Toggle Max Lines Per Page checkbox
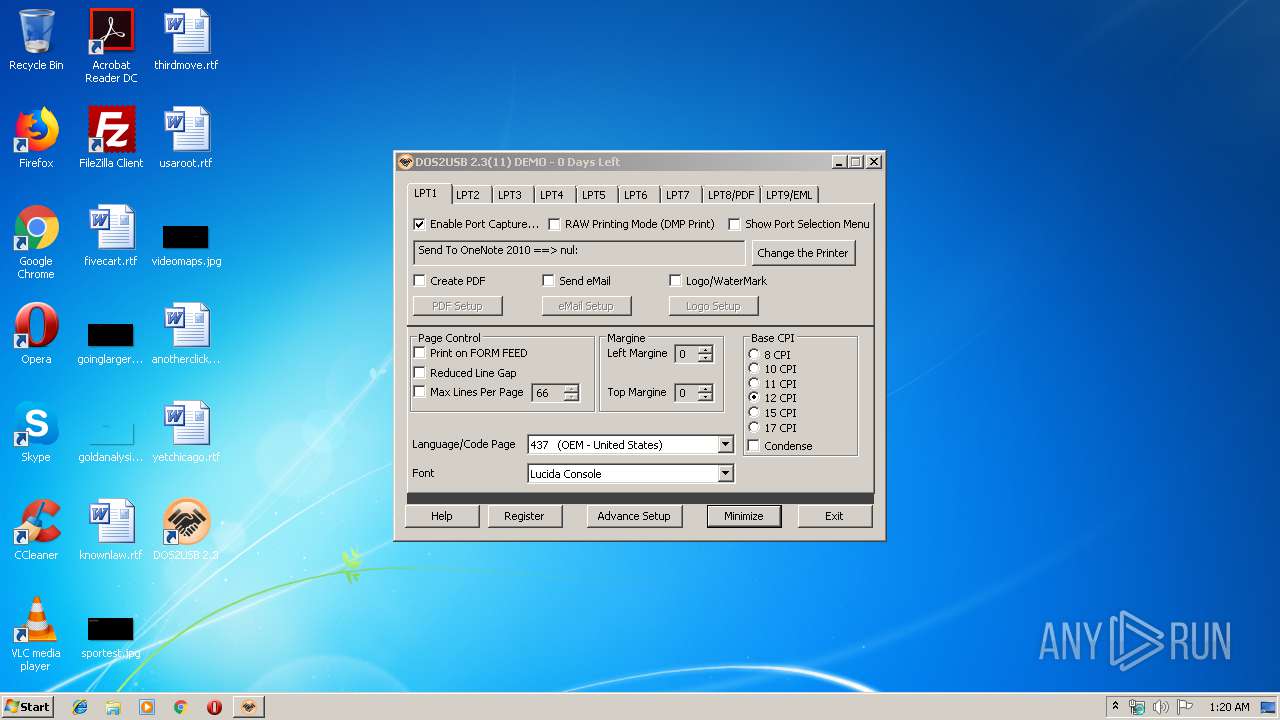Screen dimensions: 1280x720 pos(419,392)
